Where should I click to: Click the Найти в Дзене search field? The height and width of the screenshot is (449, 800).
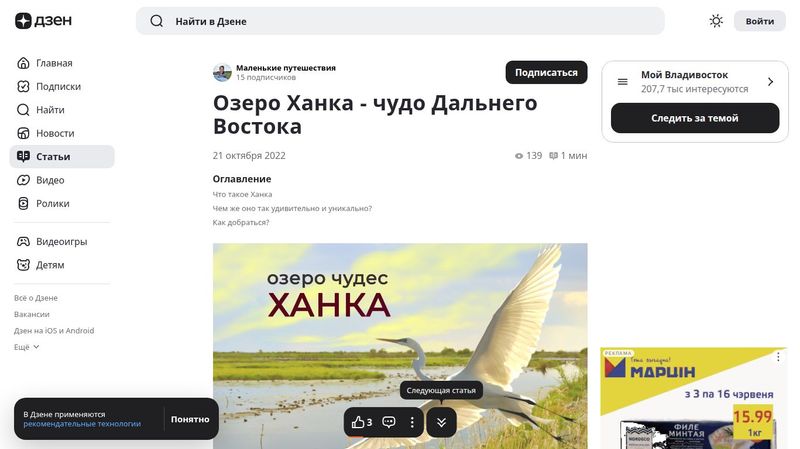point(400,21)
